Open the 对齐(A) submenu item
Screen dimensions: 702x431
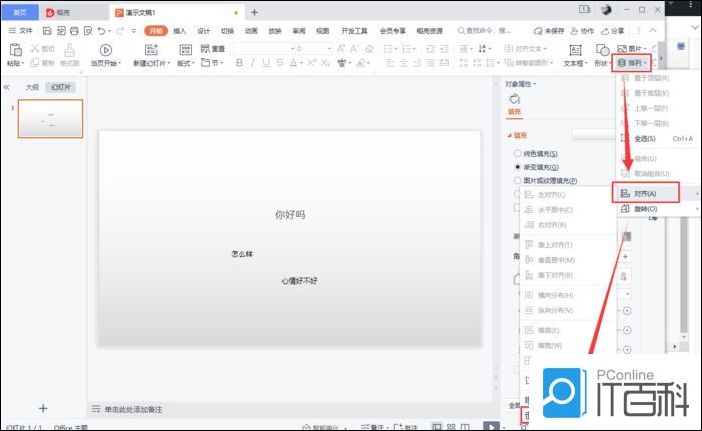pos(645,192)
